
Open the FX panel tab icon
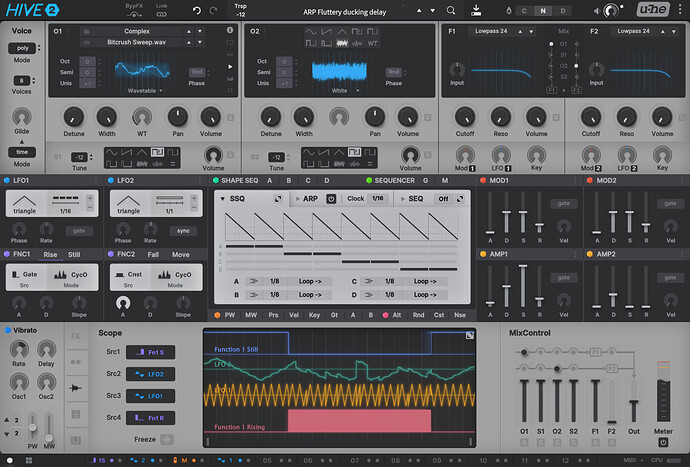(x=76, y=336)
